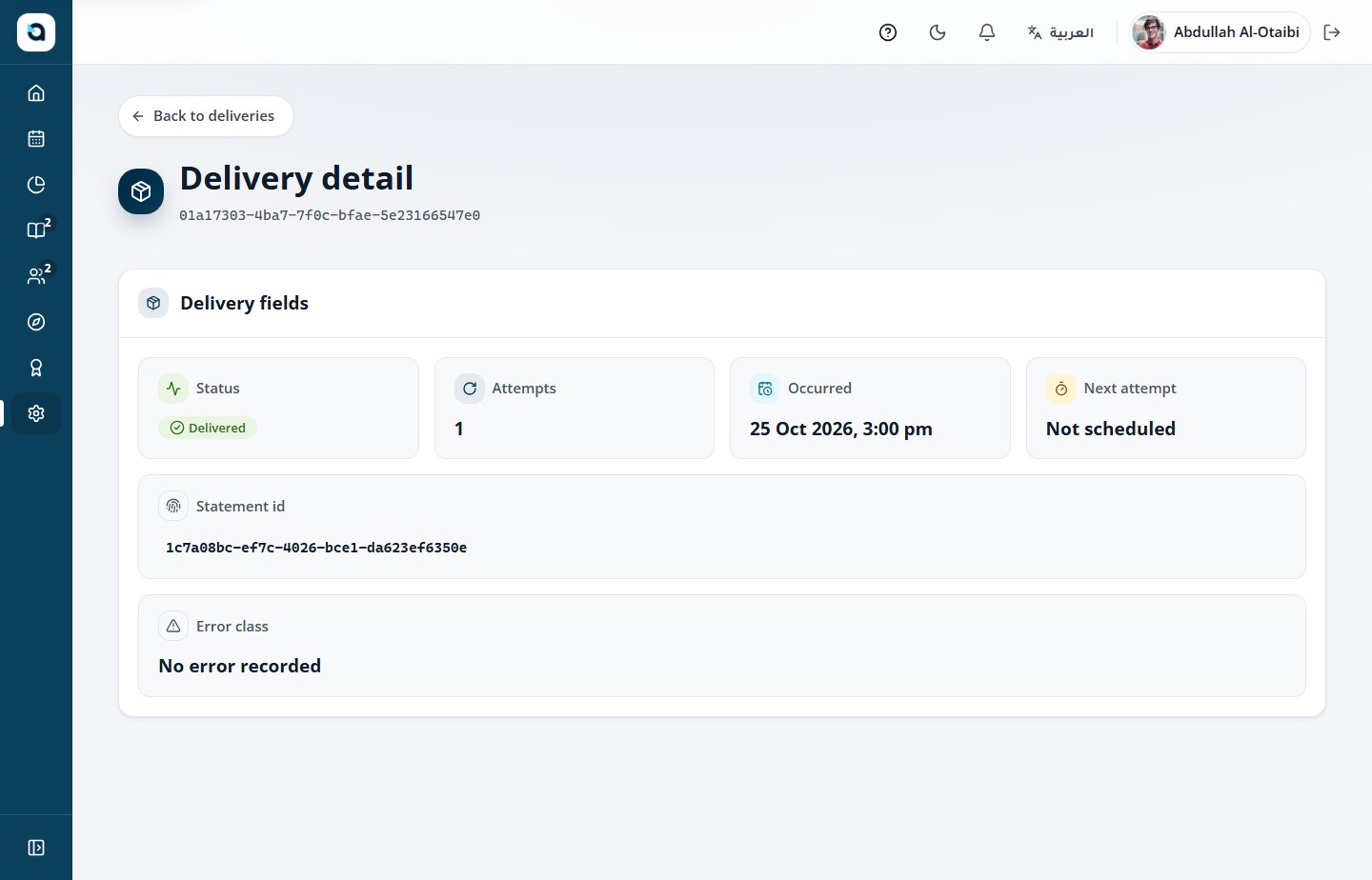Open the calendar icon in sidebar
The height and width of the screenshot is (880, 1372).
coord(36,139)
